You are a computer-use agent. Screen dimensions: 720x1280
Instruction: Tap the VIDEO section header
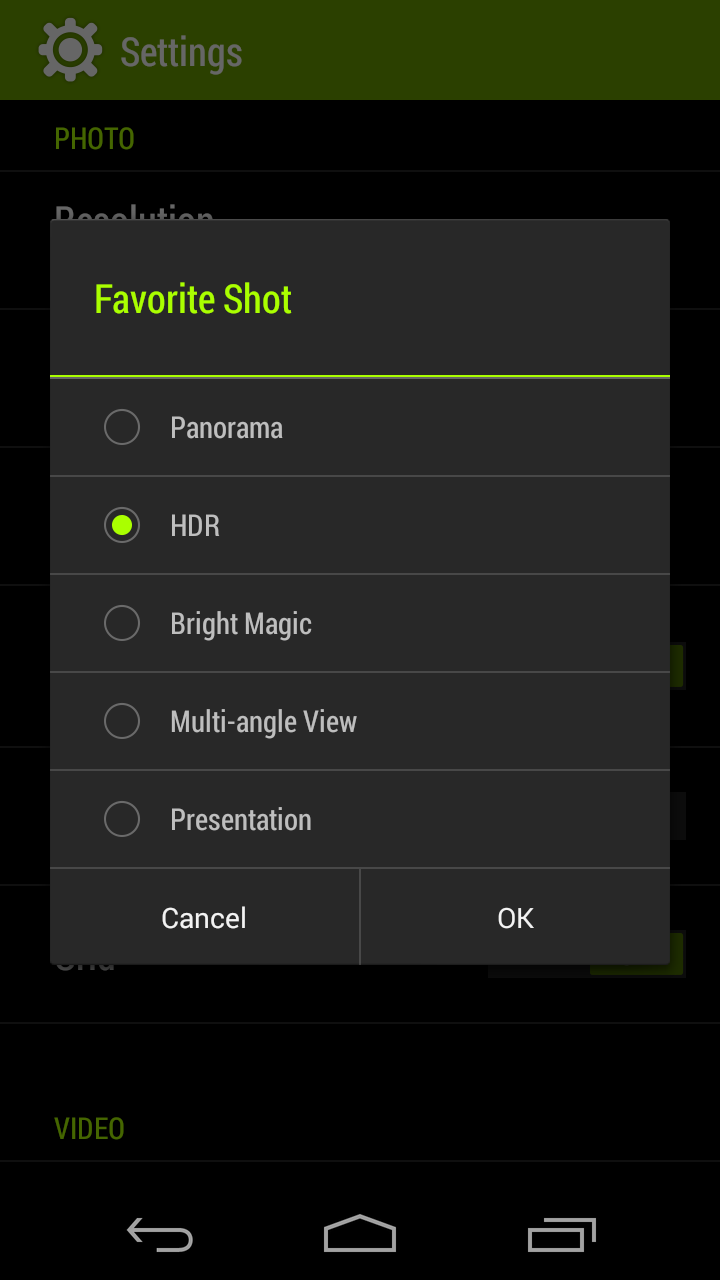[89, 1129]
